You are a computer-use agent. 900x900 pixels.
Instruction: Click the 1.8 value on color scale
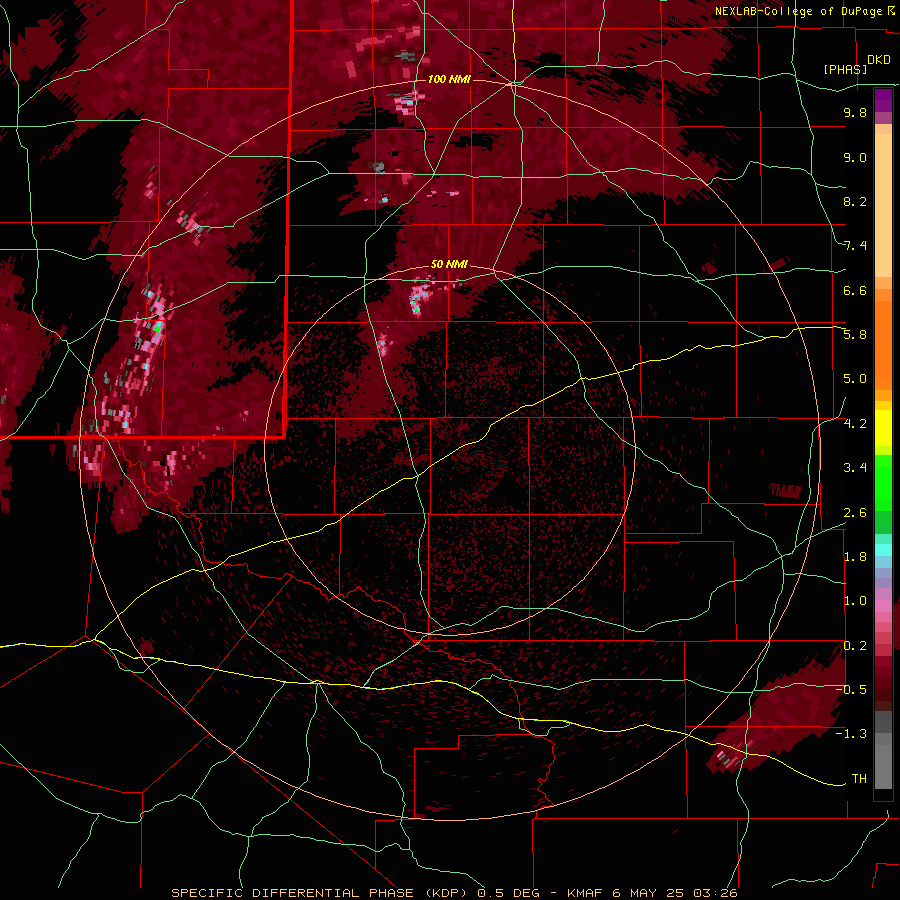pos(855,557)
